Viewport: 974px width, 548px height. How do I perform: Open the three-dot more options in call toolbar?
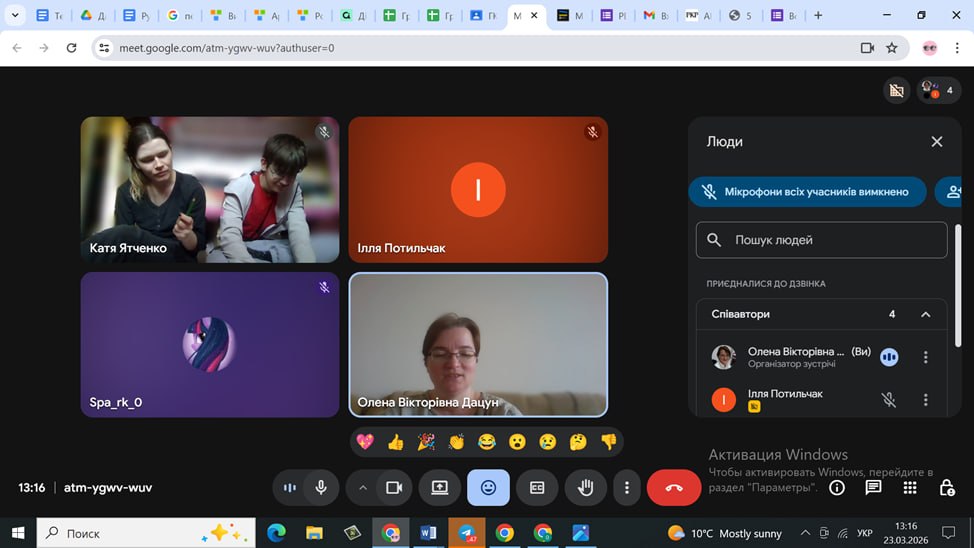point(627,488)
